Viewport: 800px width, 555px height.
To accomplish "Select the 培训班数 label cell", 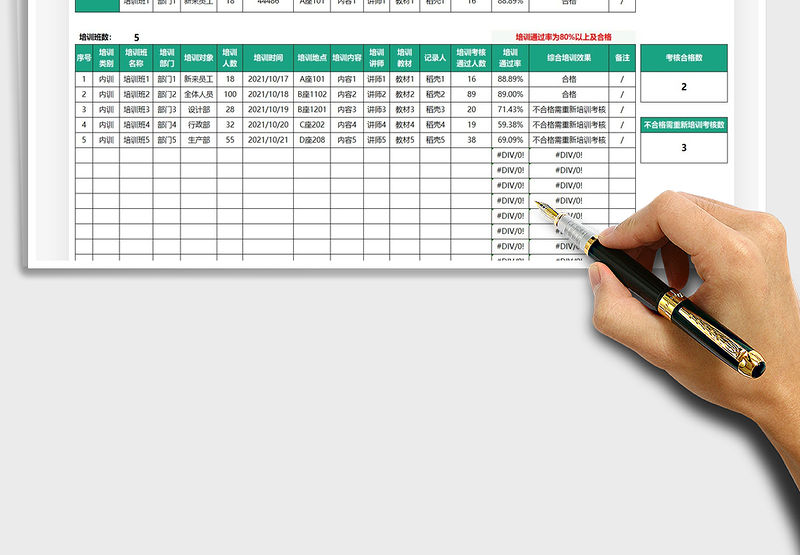I will click(x=97, y=37).
